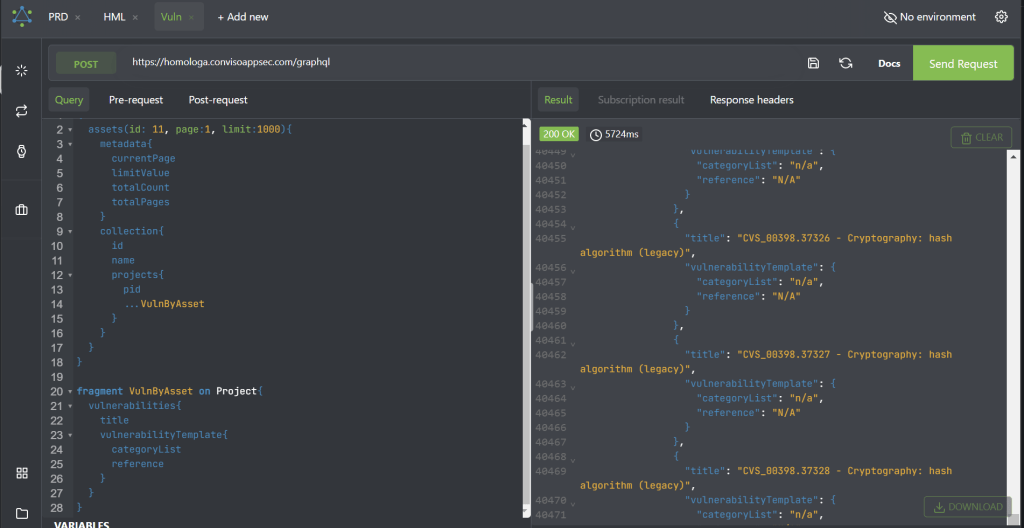Download the response with DOWNLOAD button
Screen dimensions: 1024x528
pyautogui.click(x=968, y=506)
